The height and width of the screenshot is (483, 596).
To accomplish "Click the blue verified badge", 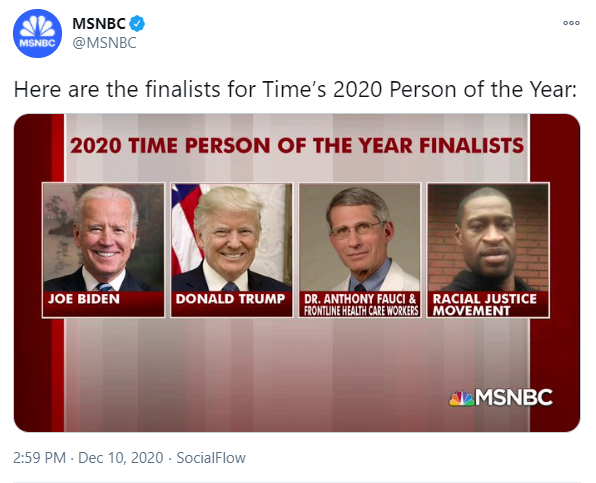I will tap(137, 24).
